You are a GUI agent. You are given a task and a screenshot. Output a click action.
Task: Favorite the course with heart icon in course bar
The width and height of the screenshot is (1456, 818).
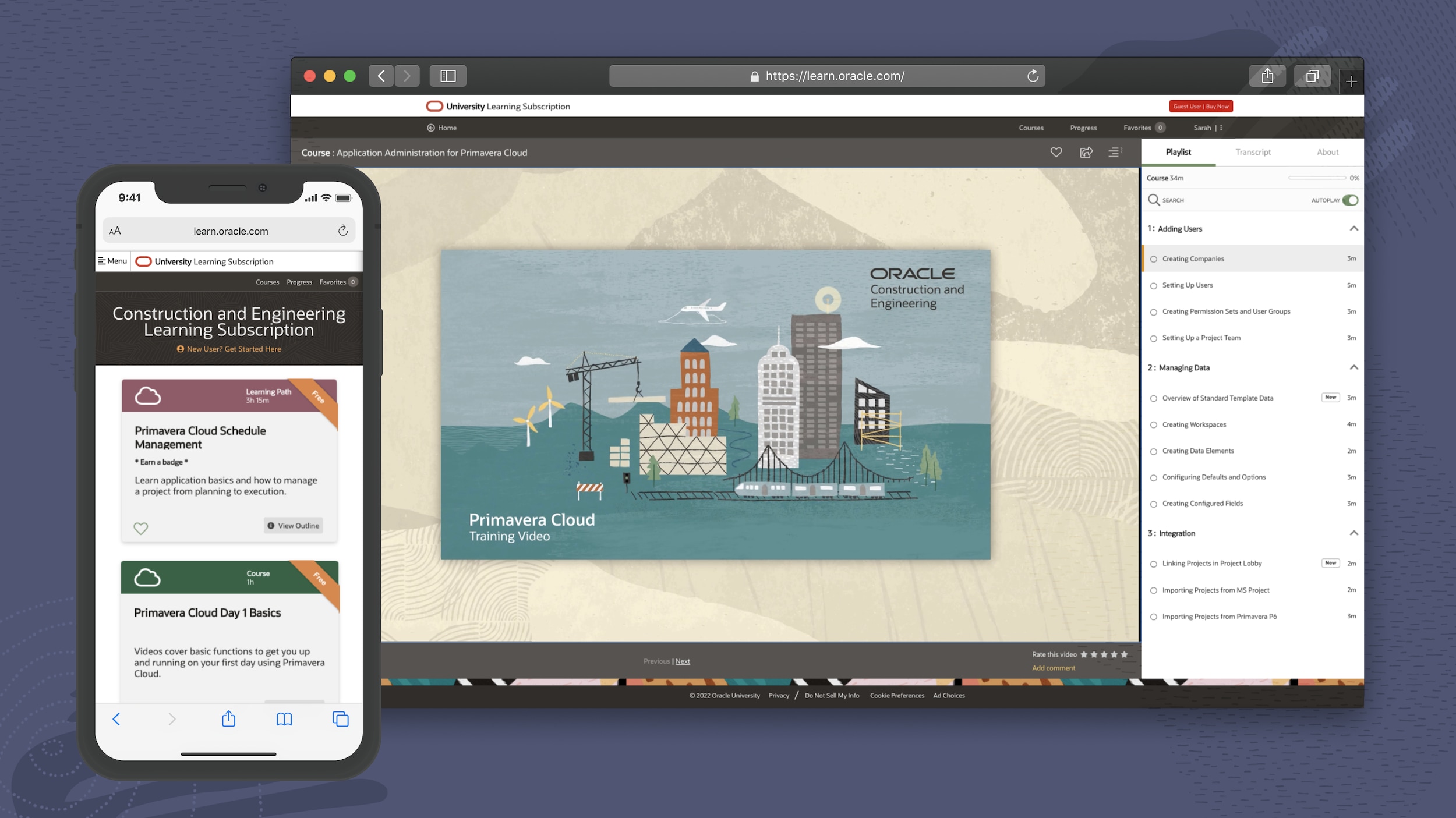click(x=1056, y=153)
